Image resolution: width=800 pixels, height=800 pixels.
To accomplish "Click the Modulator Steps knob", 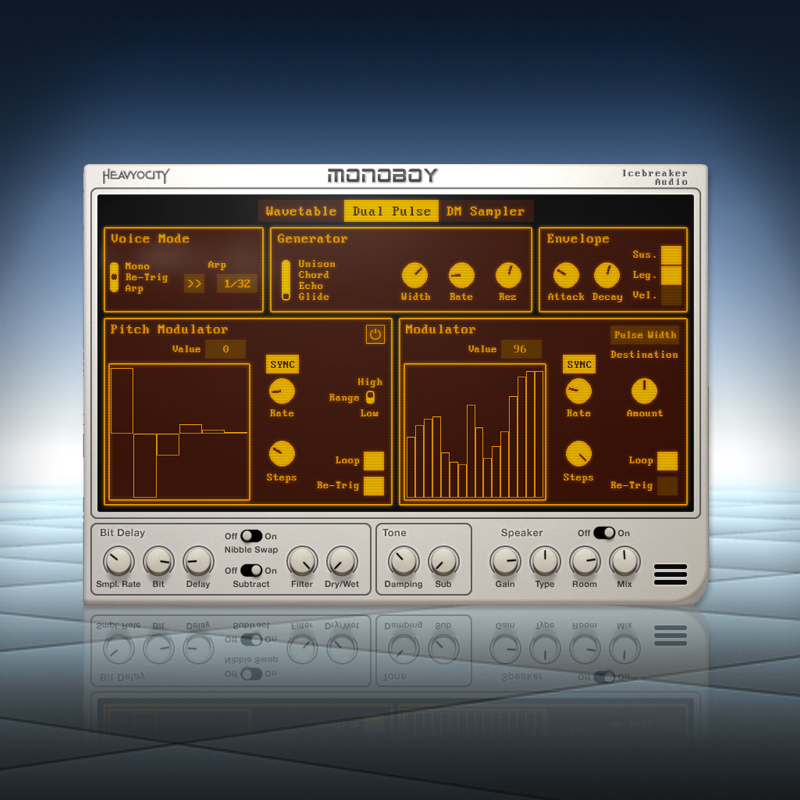I will click(579, 454).
